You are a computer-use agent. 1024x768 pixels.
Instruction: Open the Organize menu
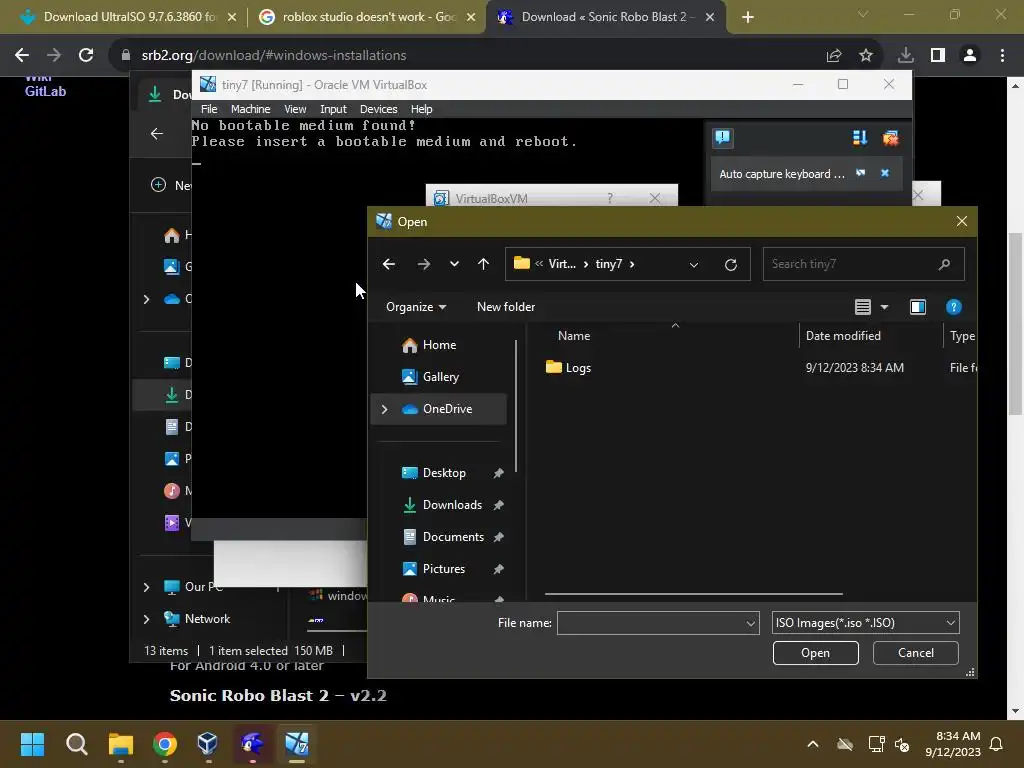(x=415, y=307)
